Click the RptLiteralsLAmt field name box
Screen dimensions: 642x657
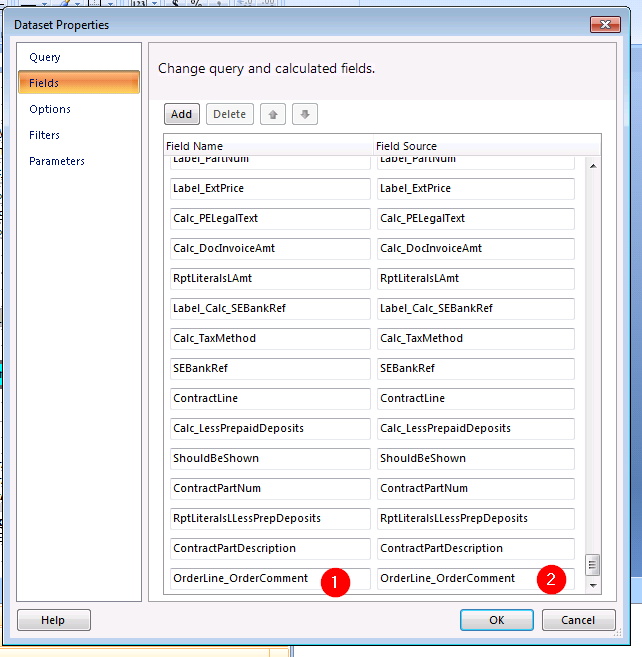point(270,279)
